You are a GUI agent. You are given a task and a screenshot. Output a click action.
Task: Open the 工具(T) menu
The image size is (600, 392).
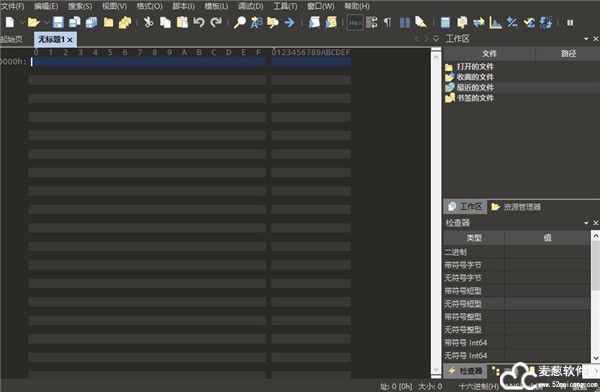pyautogui.click(x=285, y=6)
